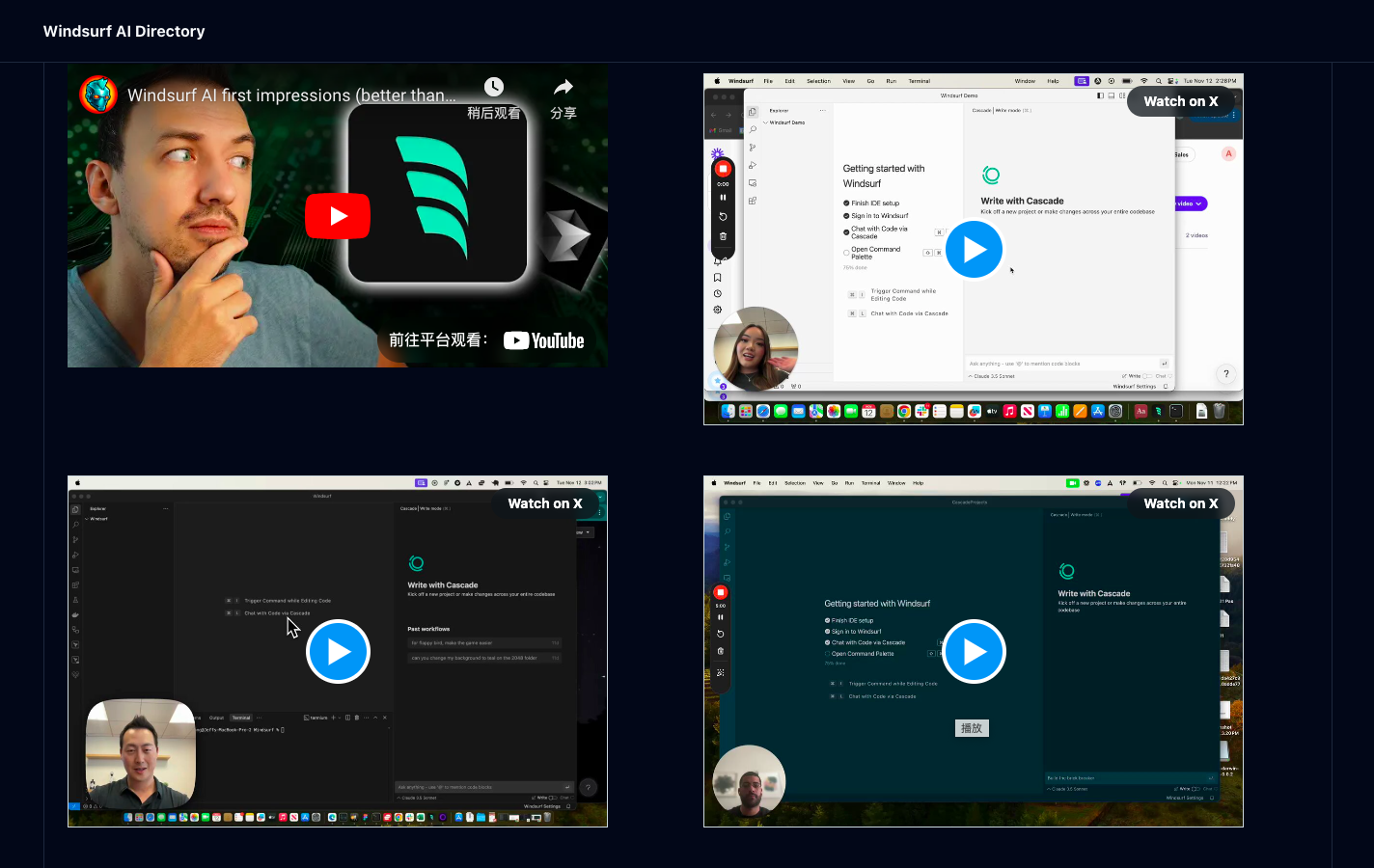Click 'Watch on X' on the bottom-right video
Screen dimensions: 1374x868
click(1181, 503)
